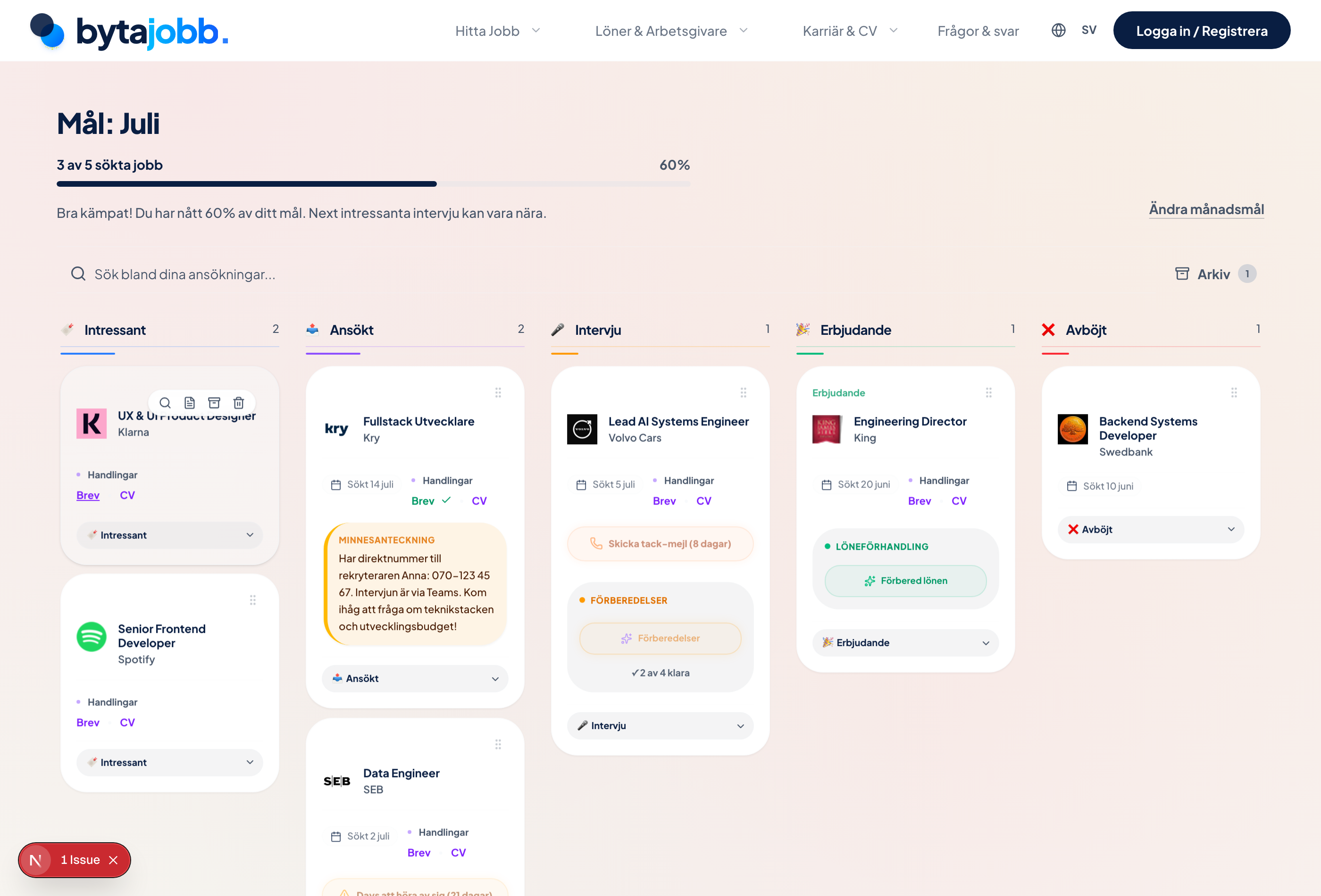The image size is (1321, 896).
Task: Click the Förberedelser button on the Volvo card
Action: coord(660,638)
